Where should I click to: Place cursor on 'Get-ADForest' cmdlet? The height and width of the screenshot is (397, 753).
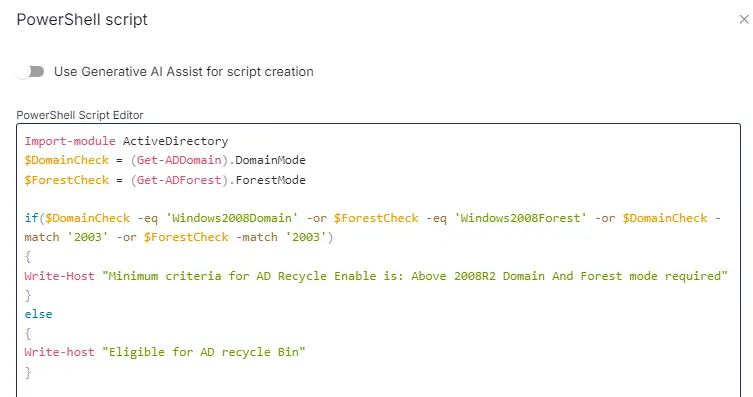[x=179, y=180]
